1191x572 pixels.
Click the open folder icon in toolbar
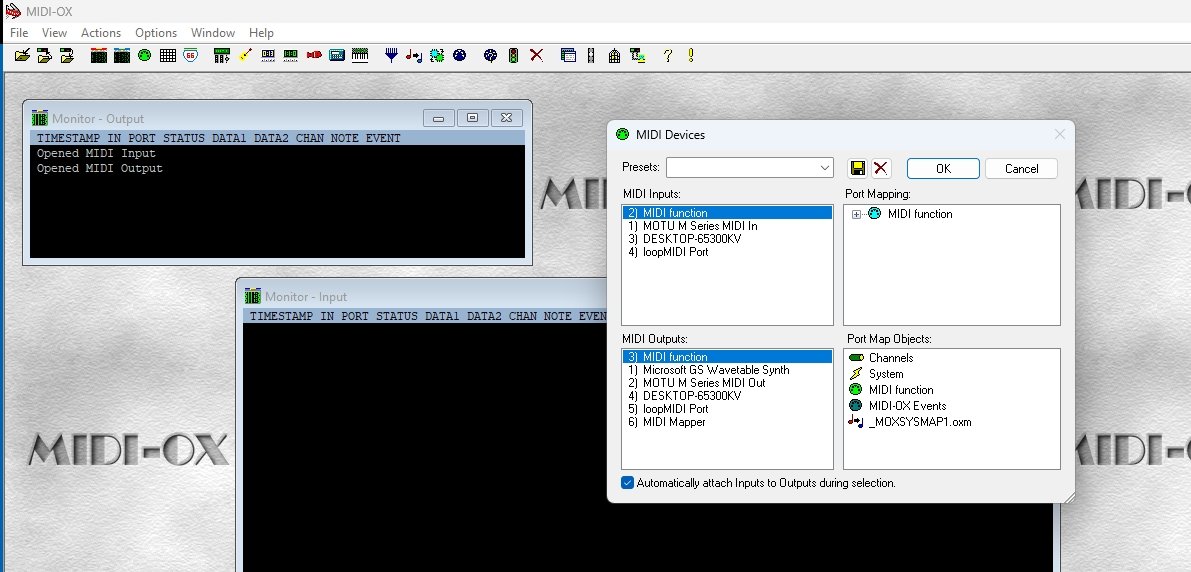click(22, 55)
